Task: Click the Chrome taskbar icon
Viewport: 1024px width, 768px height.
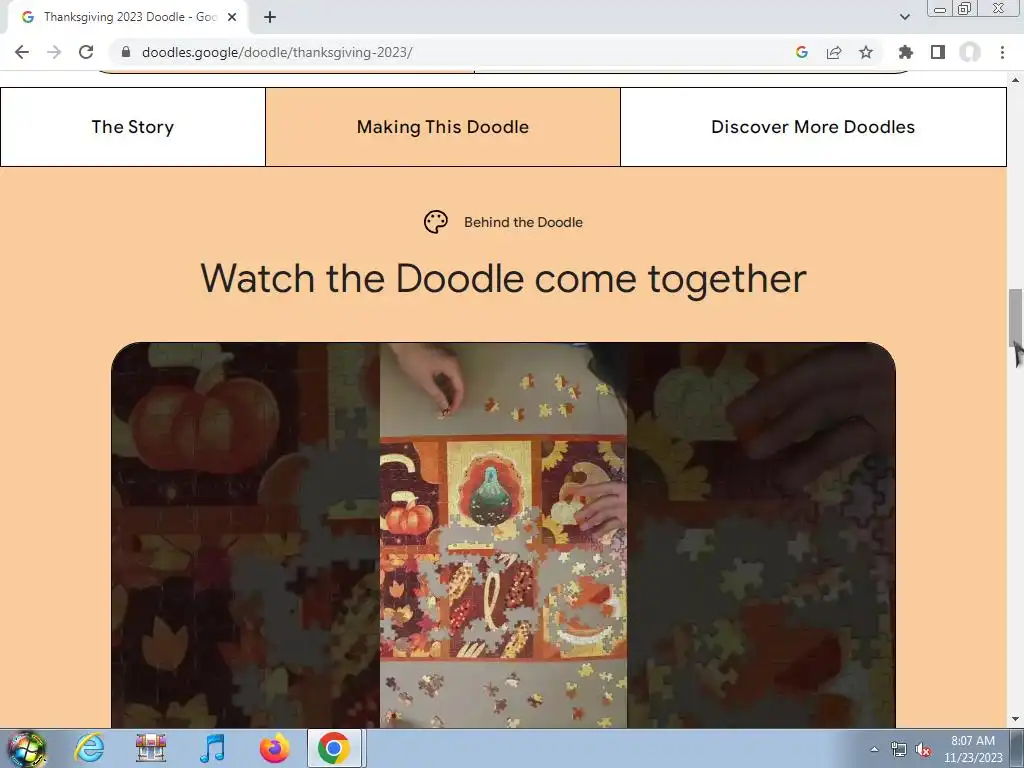Action: pyautogui.click(x=334, y=748)
